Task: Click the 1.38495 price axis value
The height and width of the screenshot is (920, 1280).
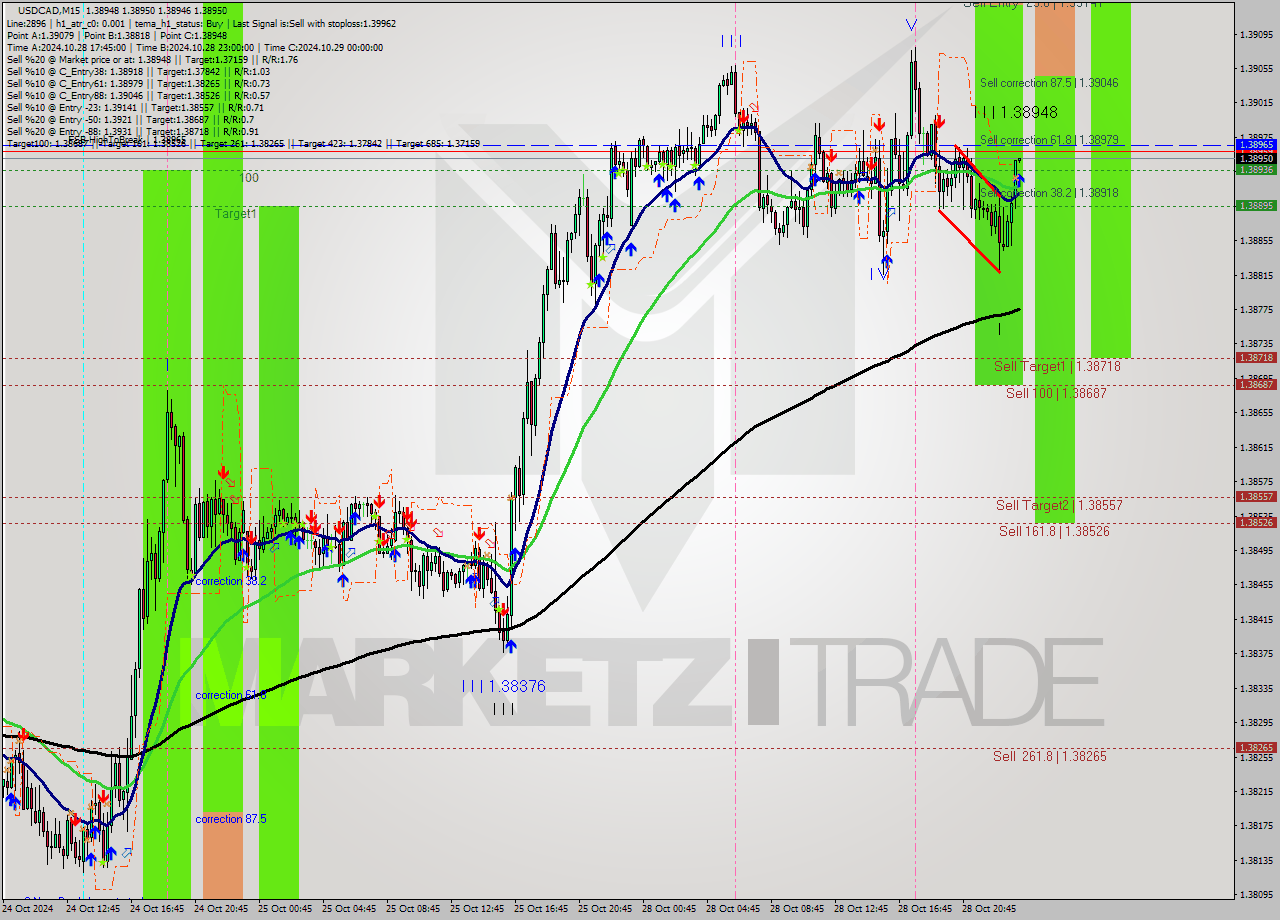Action: point(1257,551)
